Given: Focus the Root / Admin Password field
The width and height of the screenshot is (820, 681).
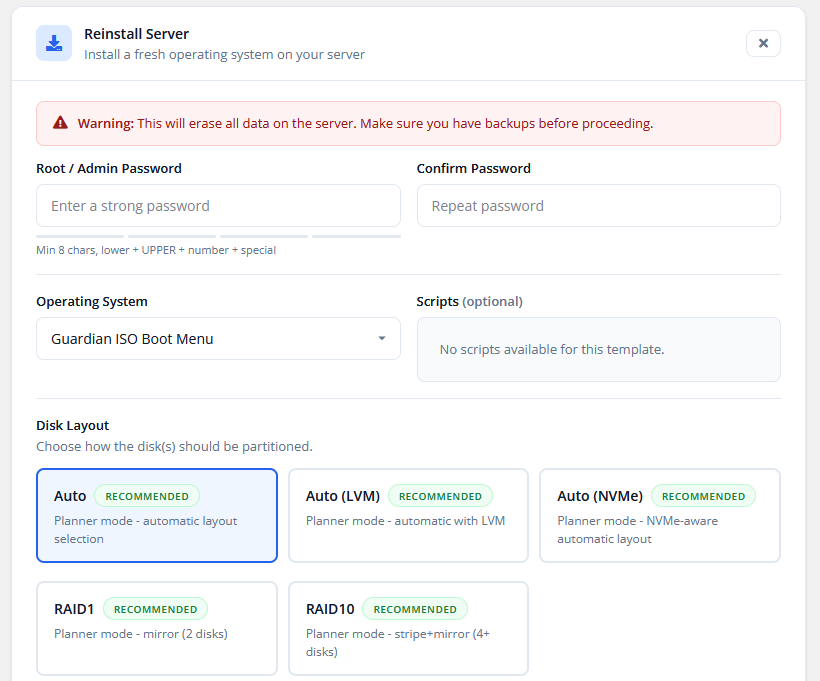Looking at the screenshot, I should 218,206.
